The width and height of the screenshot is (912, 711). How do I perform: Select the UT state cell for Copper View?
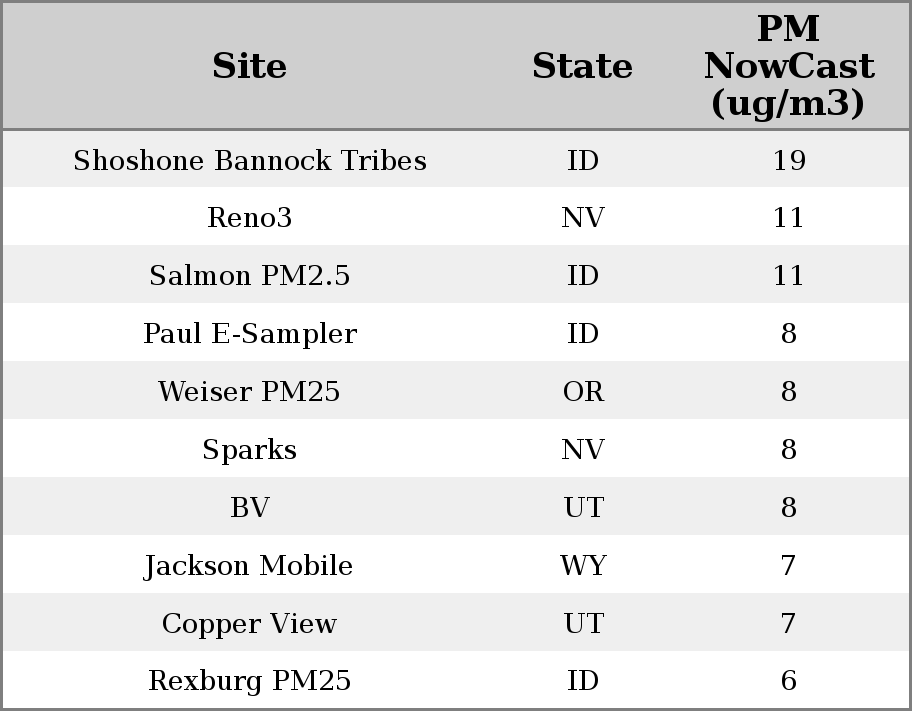[x=583, y=624]
